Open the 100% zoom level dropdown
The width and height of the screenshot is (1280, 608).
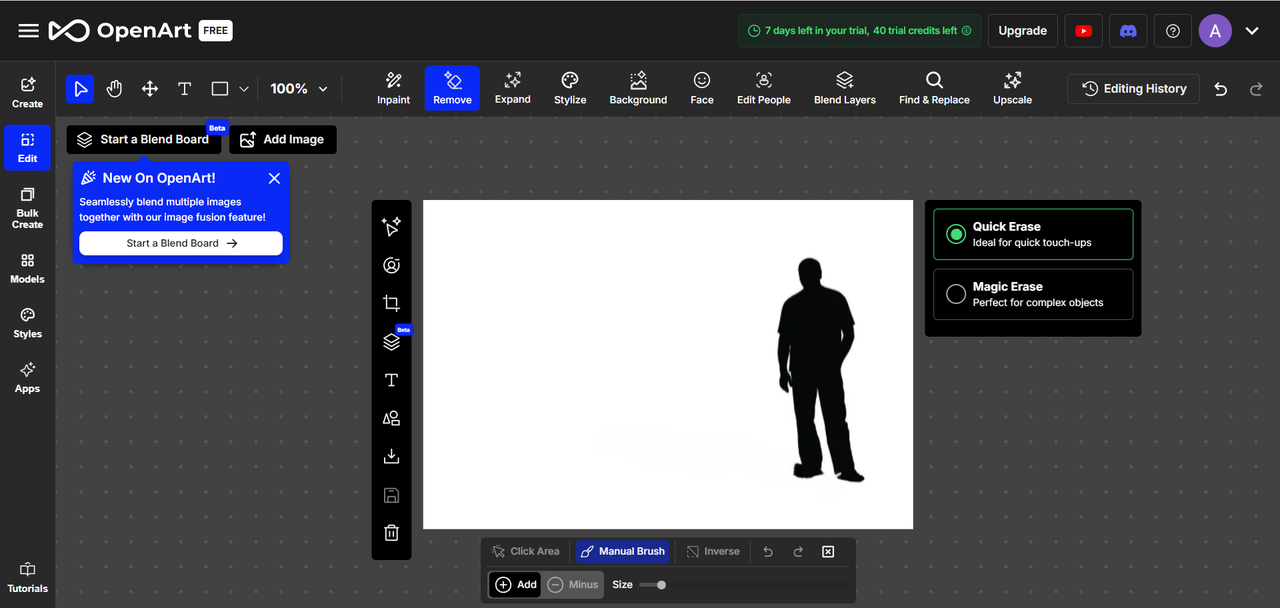click(299, 89)
